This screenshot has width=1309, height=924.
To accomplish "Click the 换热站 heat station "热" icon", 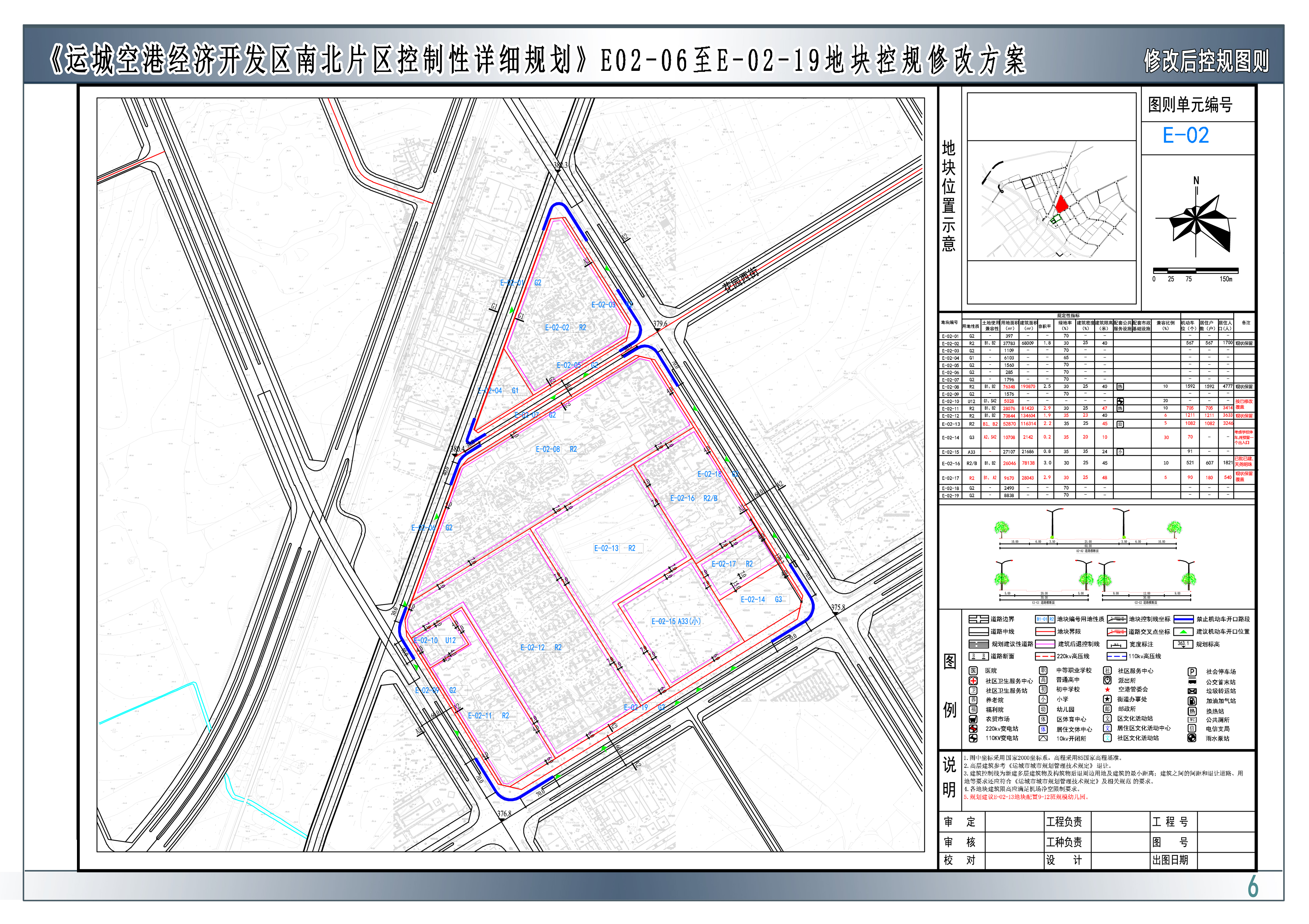I will [1193, 711].
